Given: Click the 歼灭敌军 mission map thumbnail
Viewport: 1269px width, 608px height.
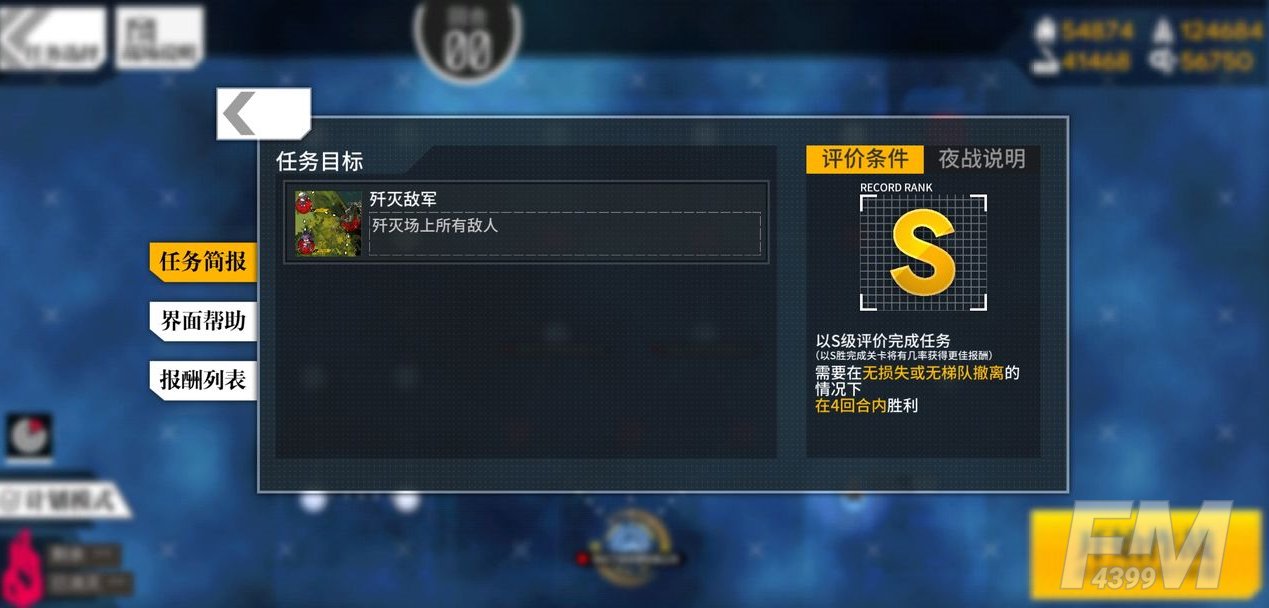Looking at the screenshot, I should [x=328, y=224].
